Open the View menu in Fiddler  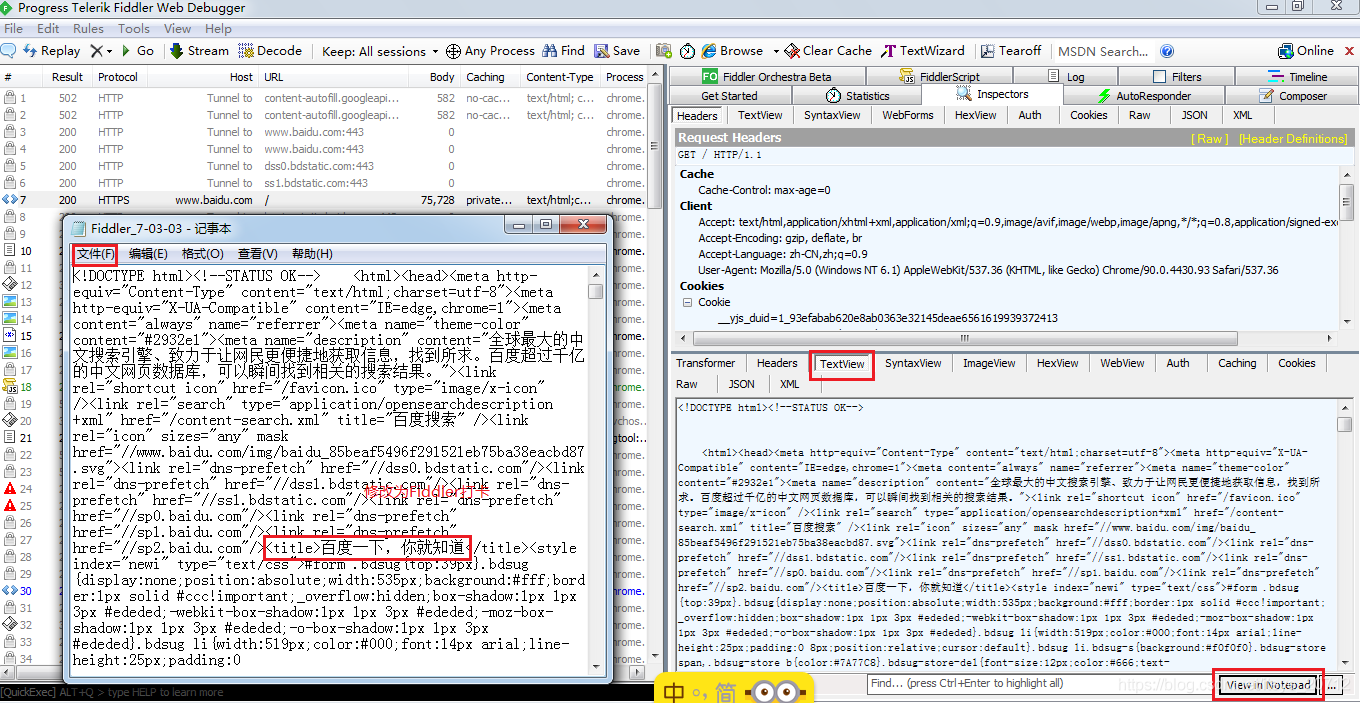[x=177, y=29]
